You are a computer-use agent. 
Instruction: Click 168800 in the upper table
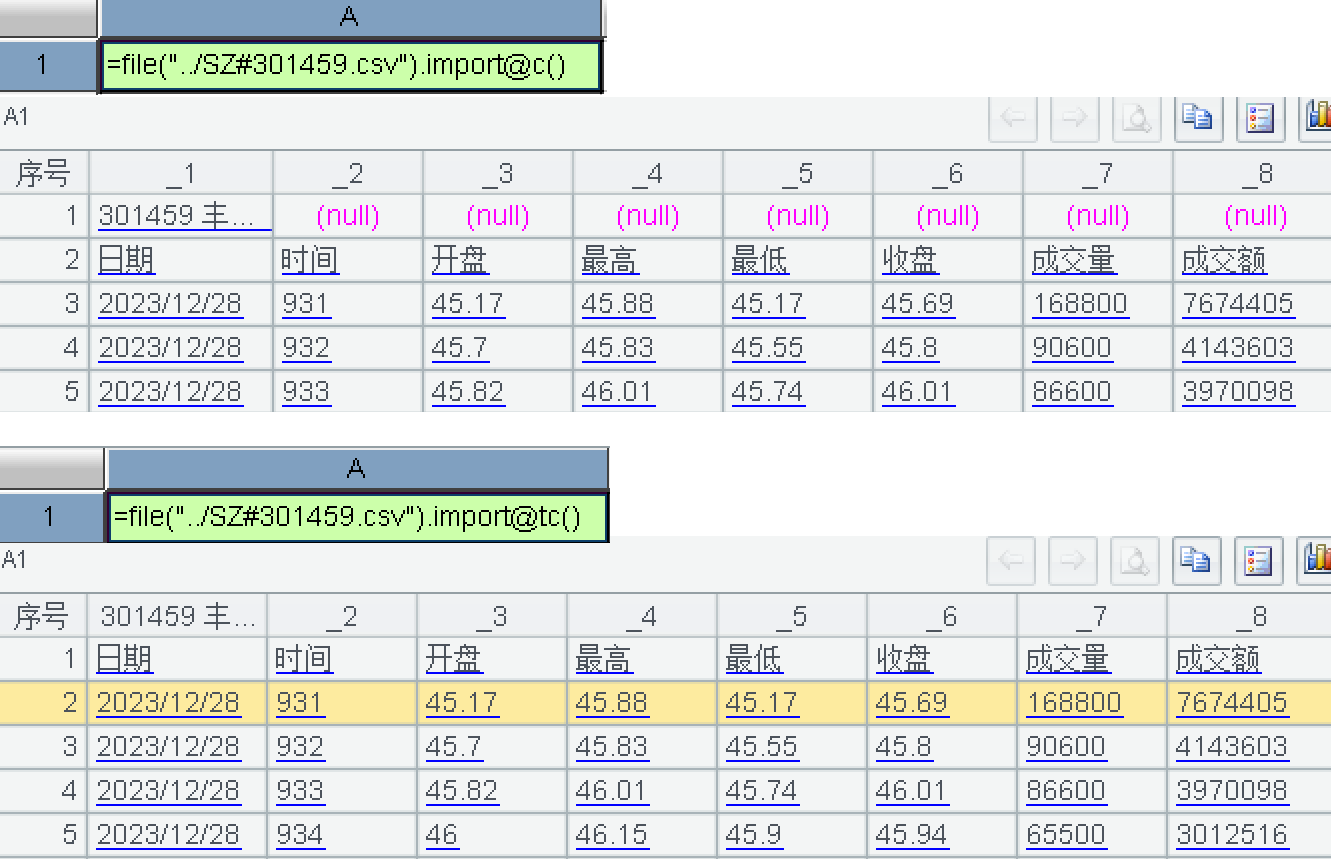click(x=1080, y=304)
